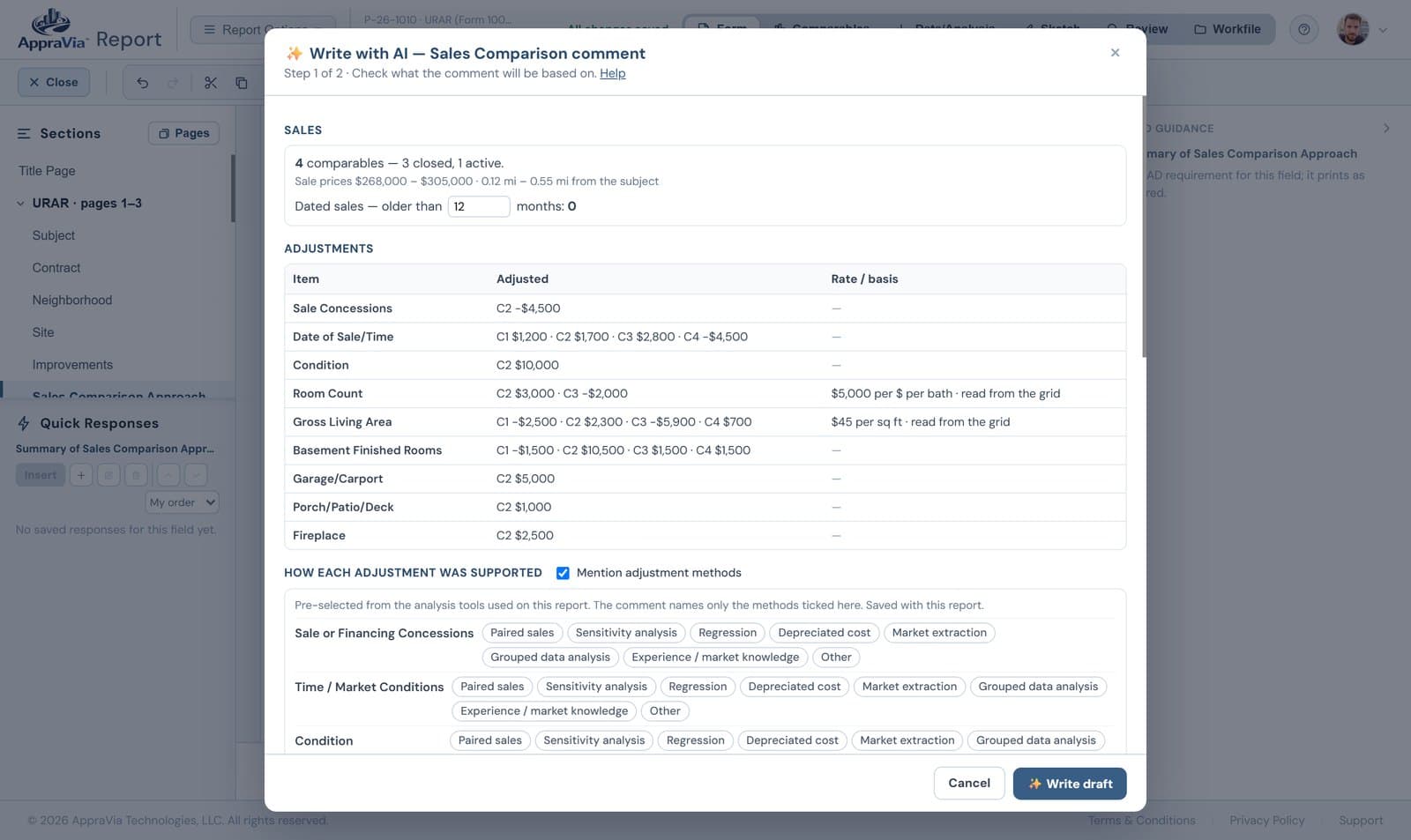
Task: Toggle Grouped data analysis for Time / Market Conditions
Action: [1038, 687]
